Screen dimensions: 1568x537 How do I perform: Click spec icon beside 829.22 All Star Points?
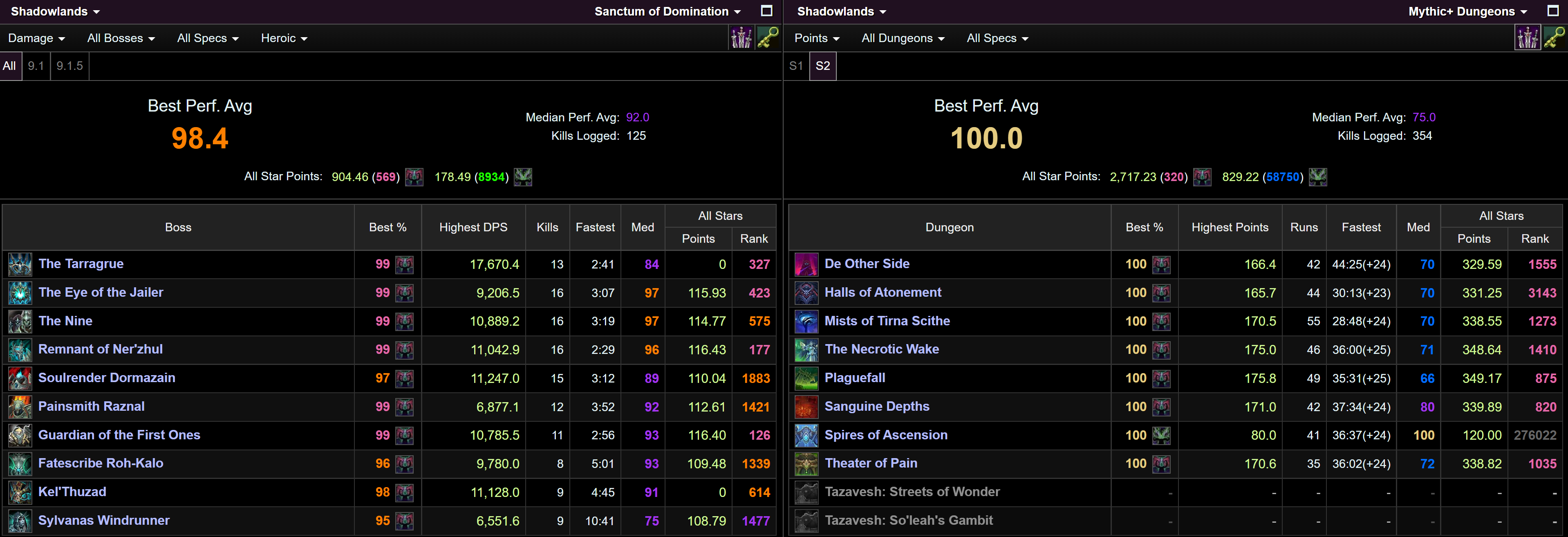coord(1318,177)
